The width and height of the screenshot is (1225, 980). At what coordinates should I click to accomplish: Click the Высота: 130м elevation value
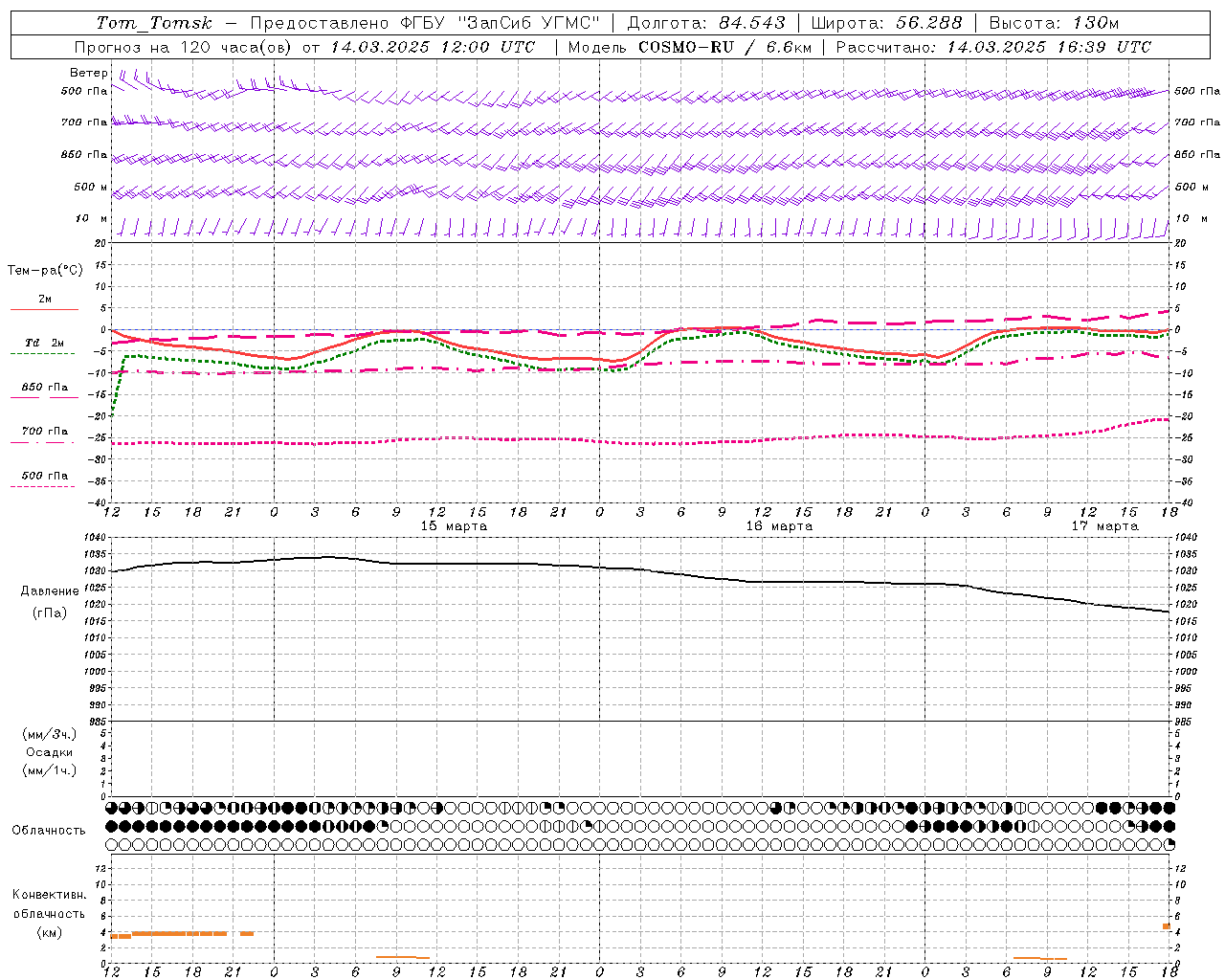(x=1054, y=23)
